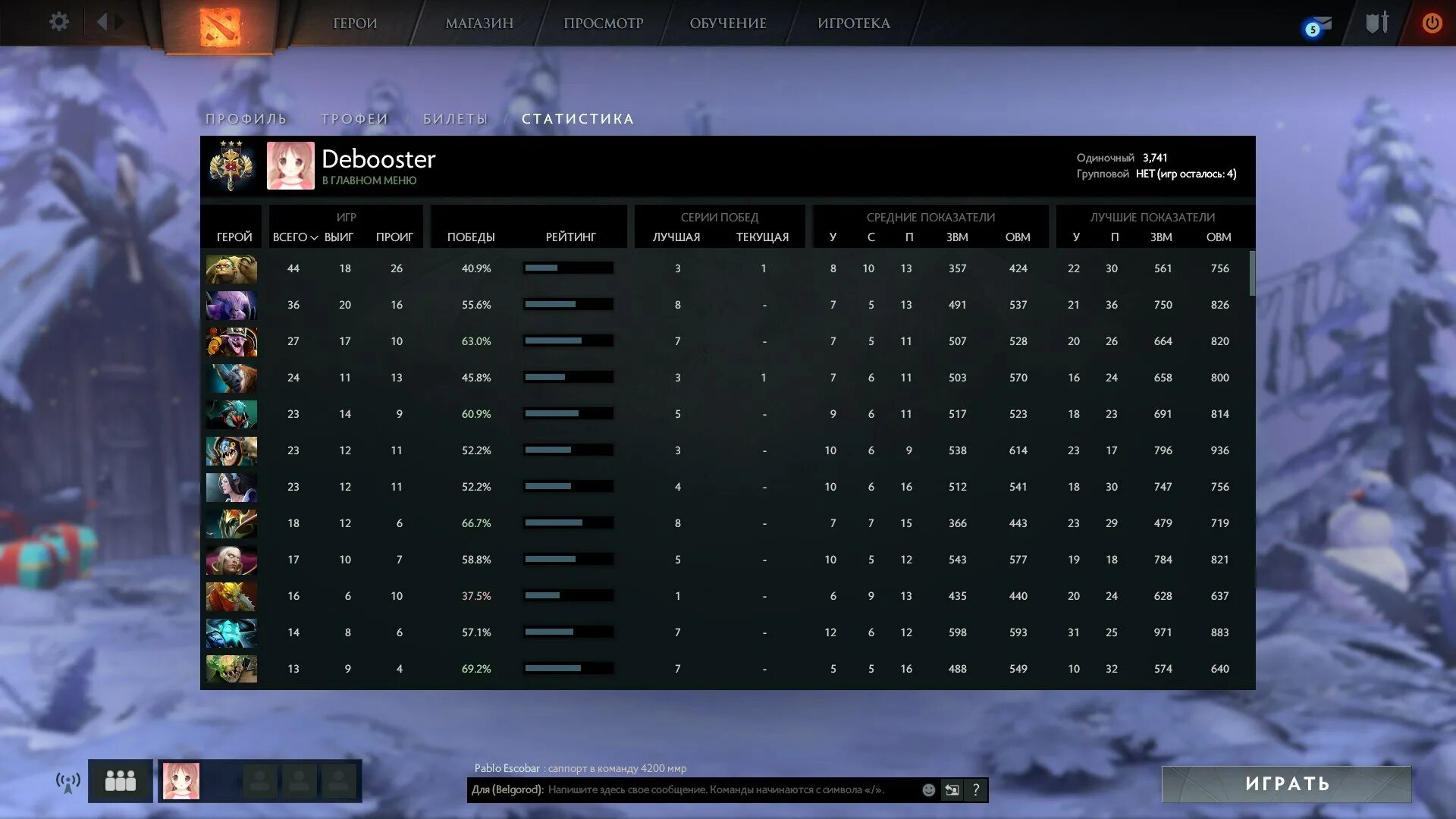Click the 55.6% win rate cell

tap(476, 305)
